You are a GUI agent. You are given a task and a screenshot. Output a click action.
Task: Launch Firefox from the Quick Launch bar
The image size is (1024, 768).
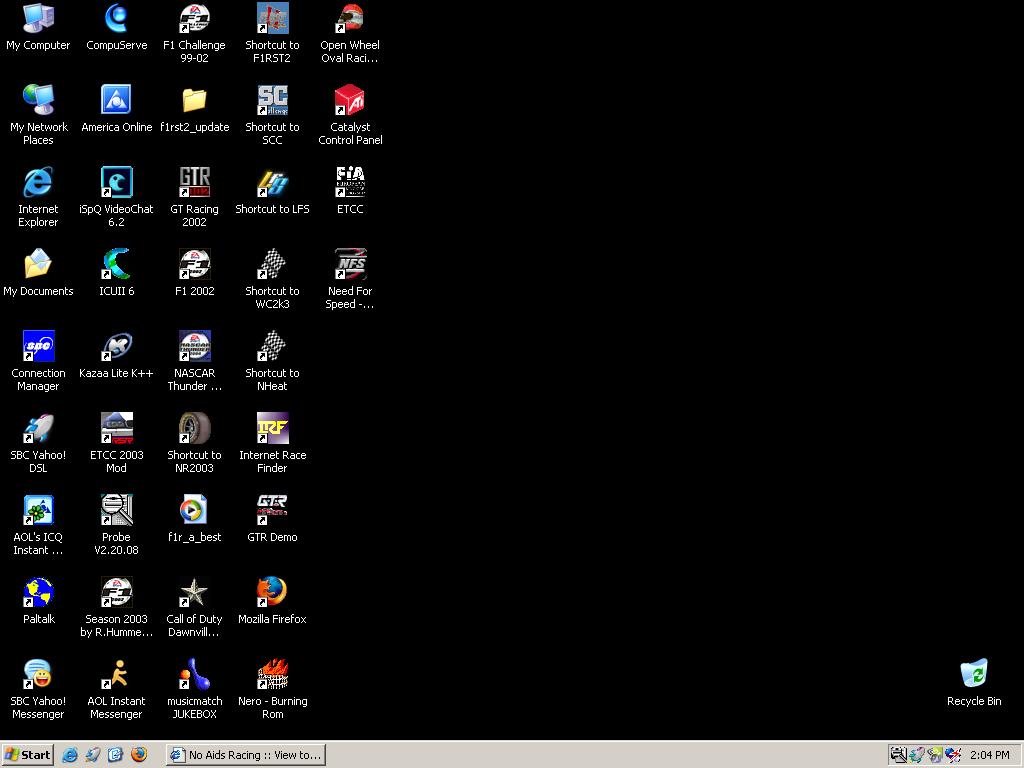click(x=139, y=755)
